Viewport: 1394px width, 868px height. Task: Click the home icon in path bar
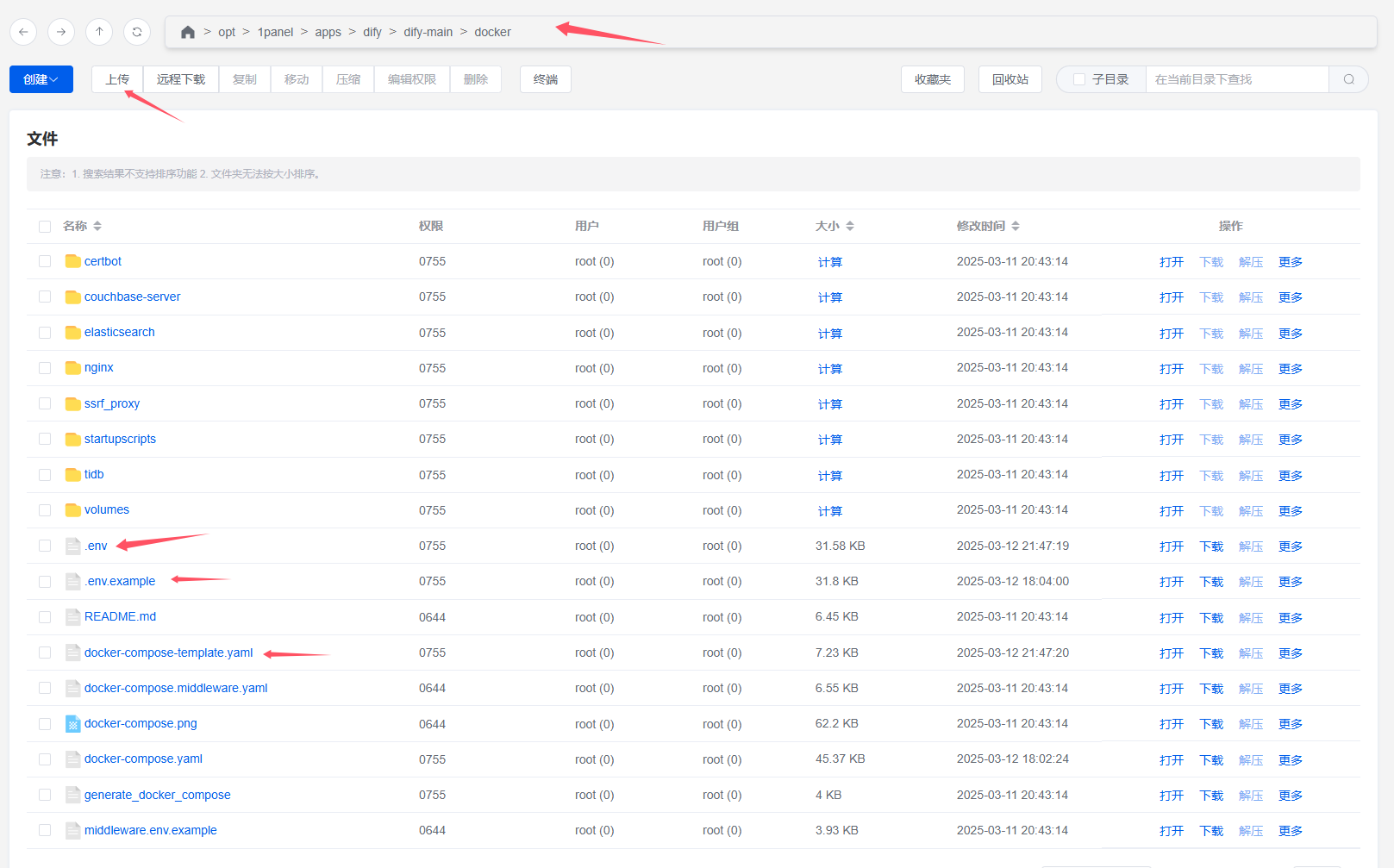pyautogui.click(x=187, y=32)
